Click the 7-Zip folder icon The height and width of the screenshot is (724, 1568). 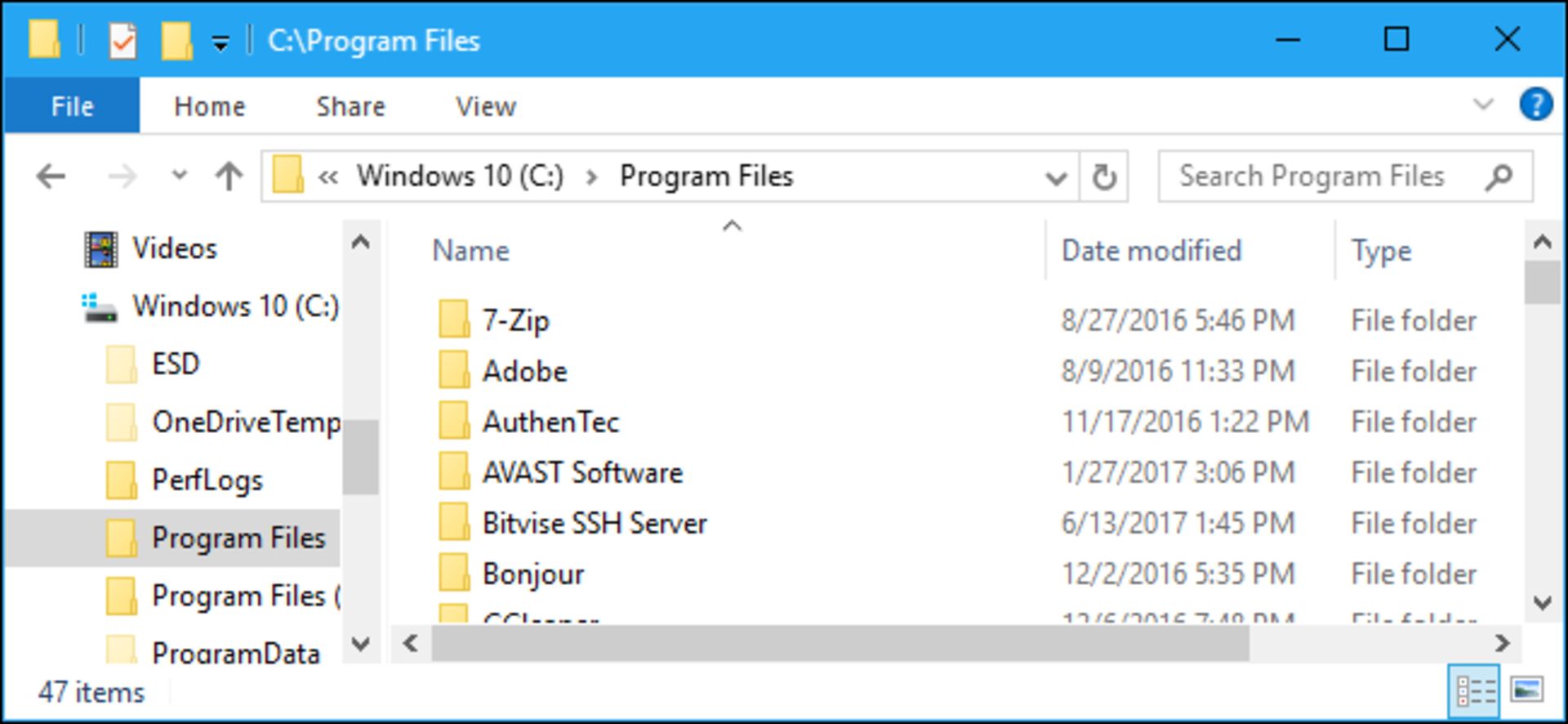click(454, 319)
